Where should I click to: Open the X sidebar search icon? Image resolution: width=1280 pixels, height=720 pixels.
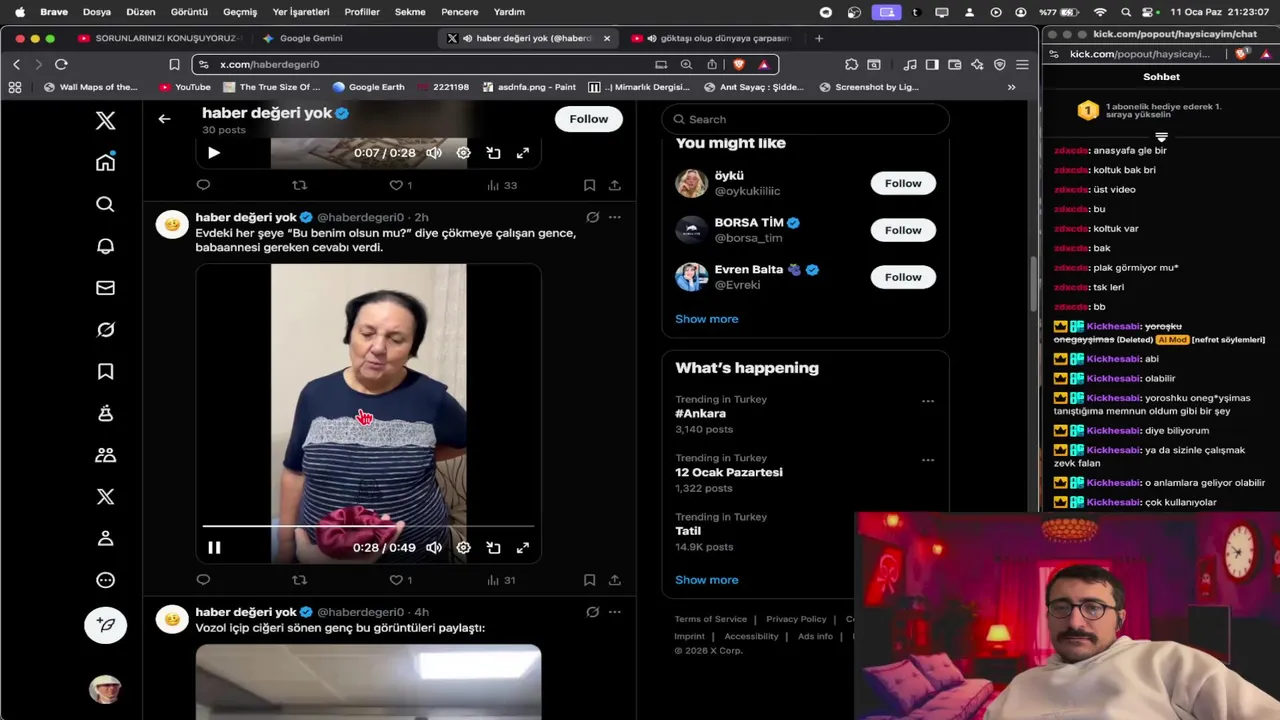pyautogui.click(x=105, y=204)
